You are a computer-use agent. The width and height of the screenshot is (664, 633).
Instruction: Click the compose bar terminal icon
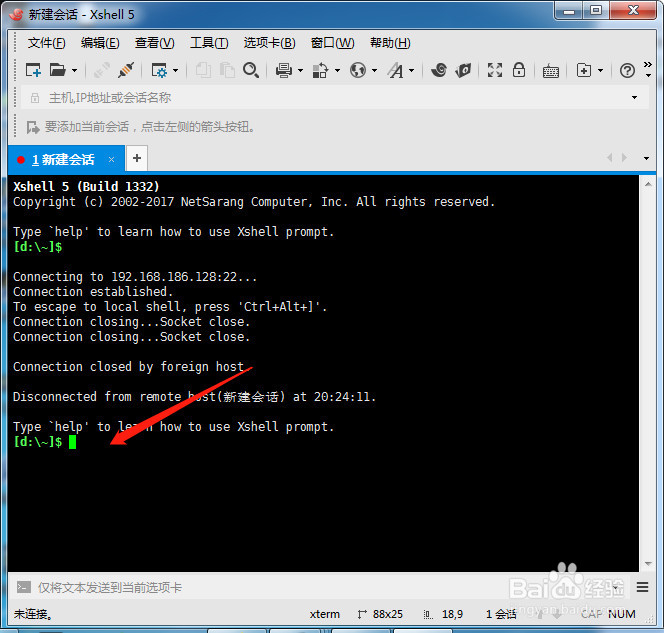pos(24,587)
